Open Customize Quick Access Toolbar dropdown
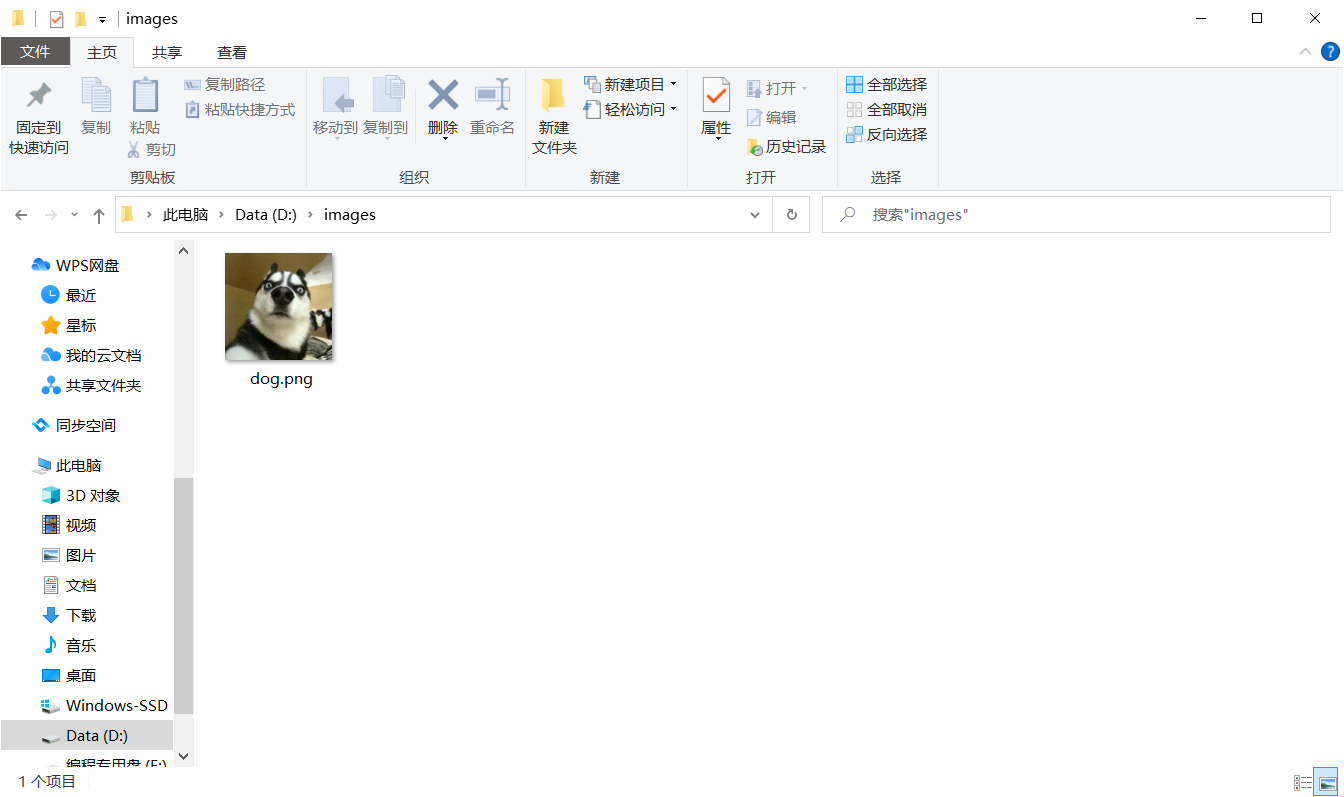The image size is (1344, 797). click(x=102, y=20)
